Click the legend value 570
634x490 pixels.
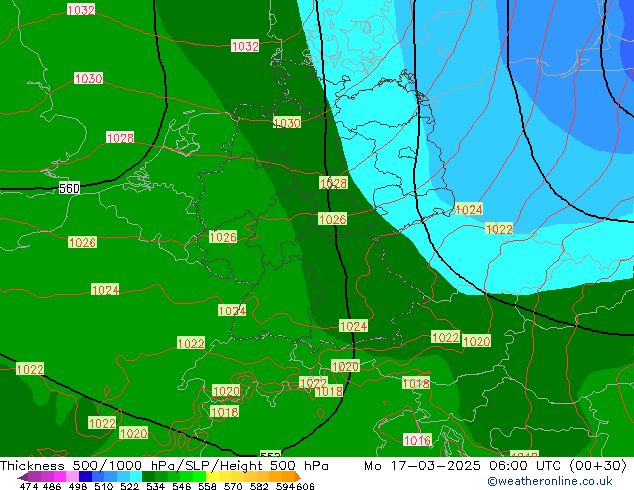click(233, 486)
